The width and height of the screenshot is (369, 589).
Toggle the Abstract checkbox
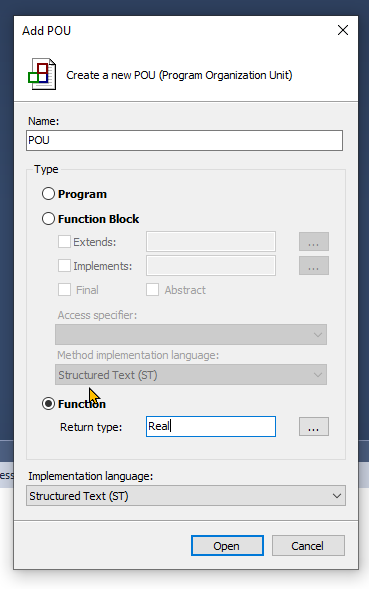152,290
